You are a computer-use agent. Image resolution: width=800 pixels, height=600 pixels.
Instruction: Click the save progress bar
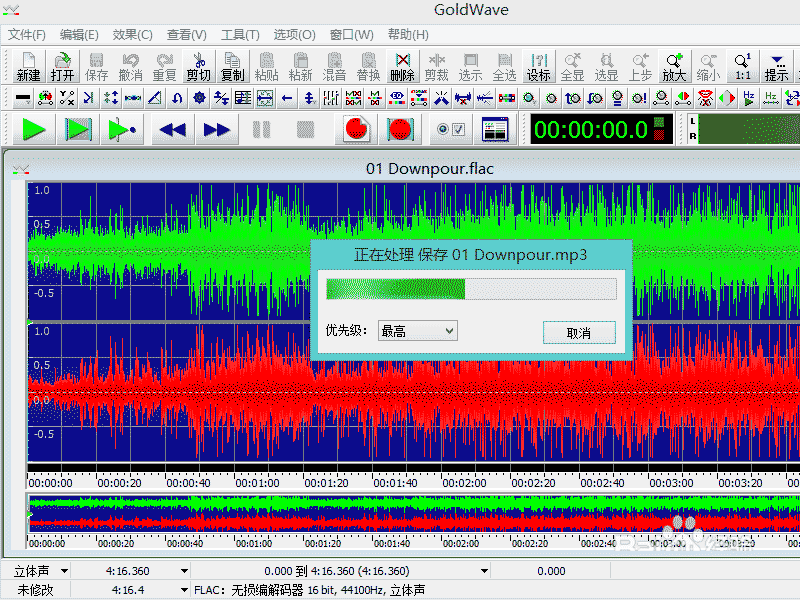470,288
